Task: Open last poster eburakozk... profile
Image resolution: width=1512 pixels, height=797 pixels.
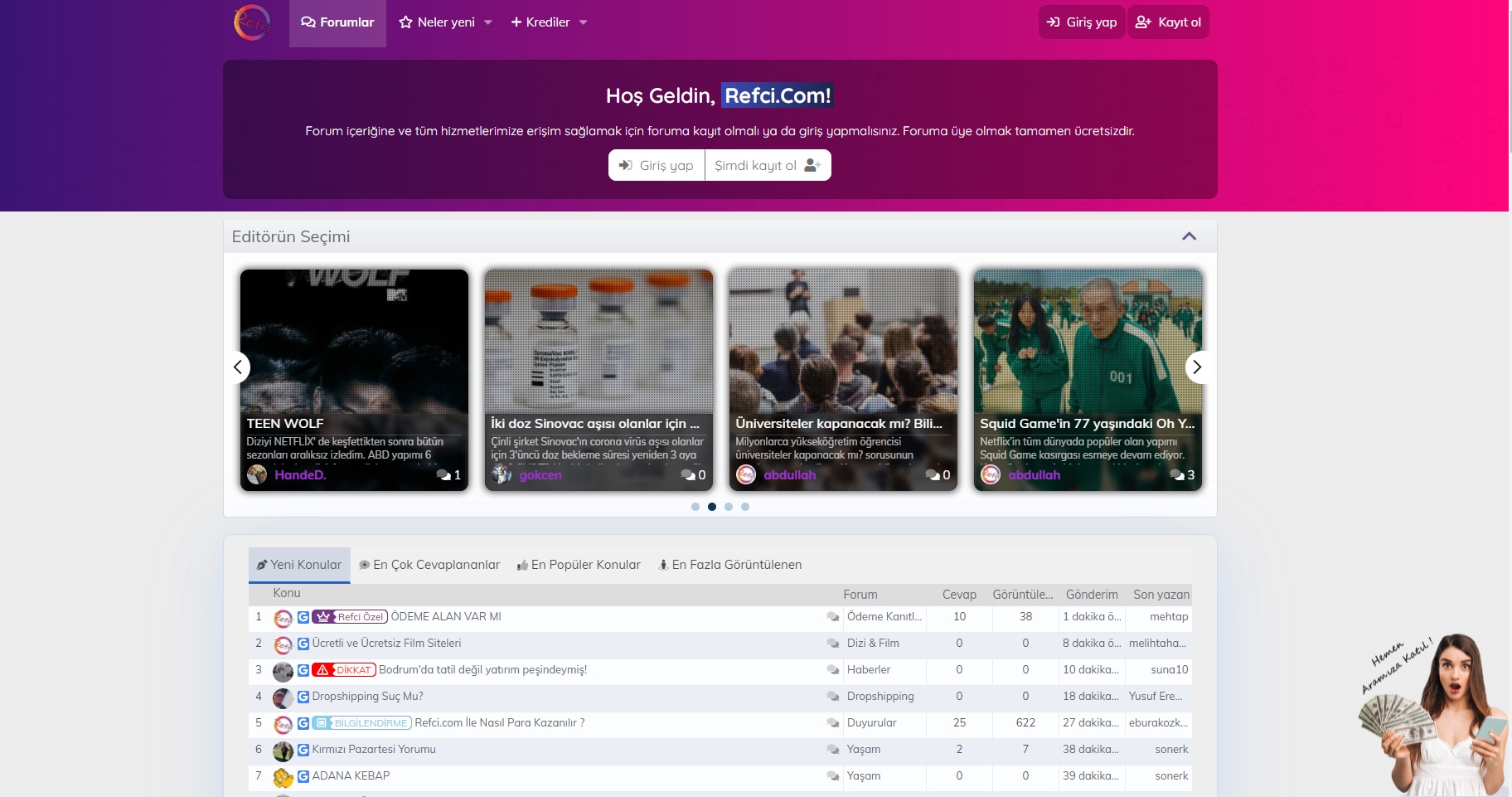Action: (1158, 722)
